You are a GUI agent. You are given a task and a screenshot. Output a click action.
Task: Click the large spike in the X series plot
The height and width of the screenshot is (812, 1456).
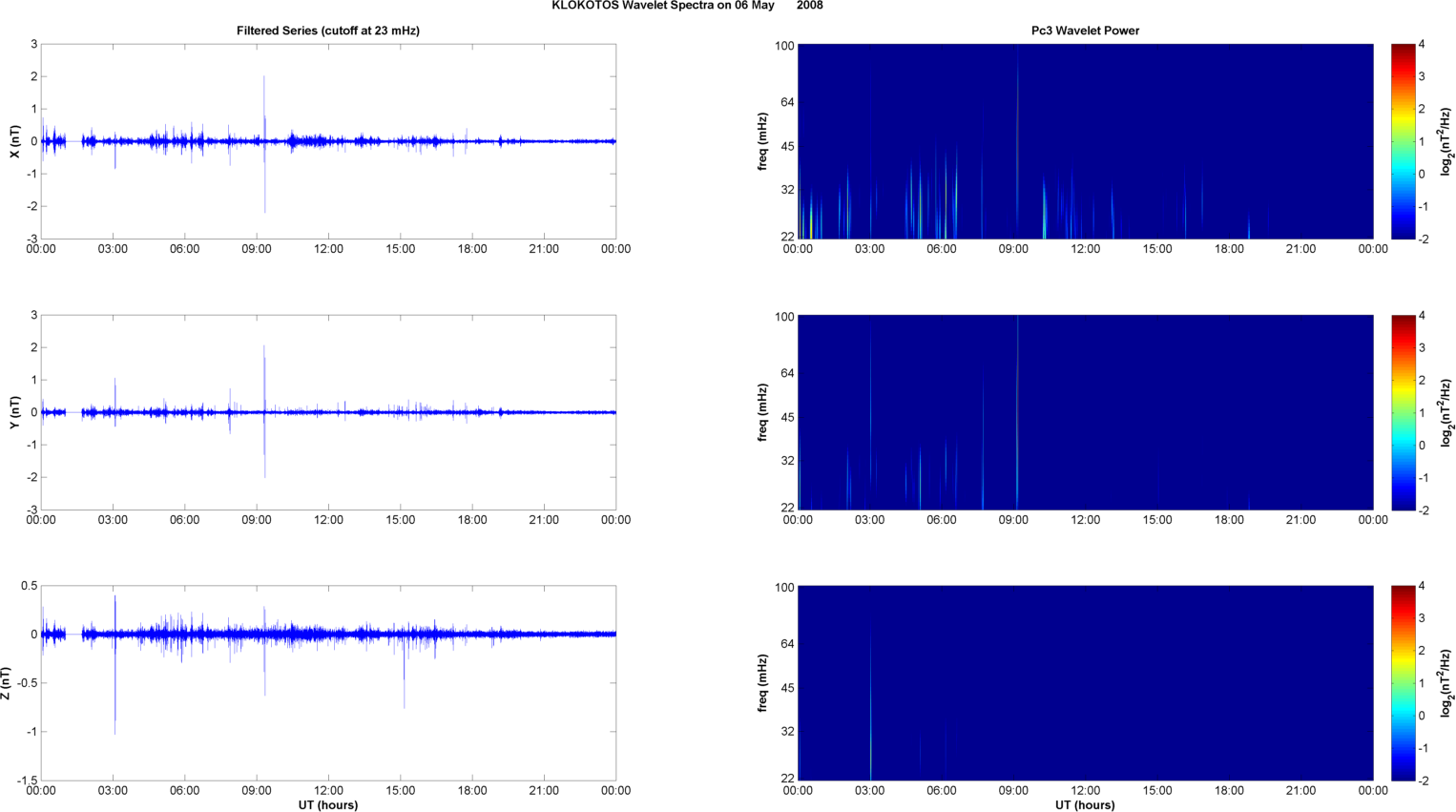pos(264,143)
